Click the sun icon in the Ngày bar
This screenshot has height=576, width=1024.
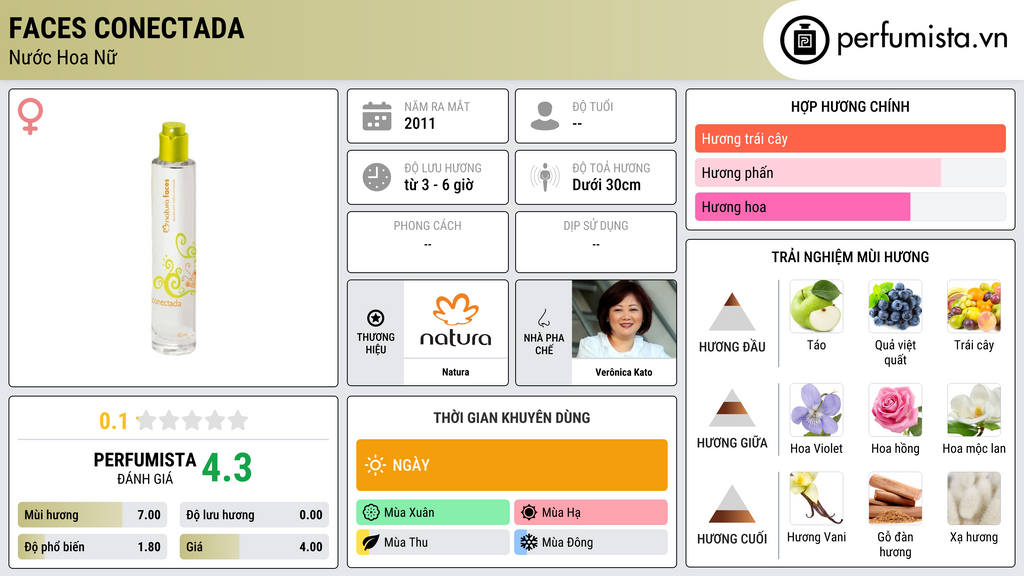[375, 465]
